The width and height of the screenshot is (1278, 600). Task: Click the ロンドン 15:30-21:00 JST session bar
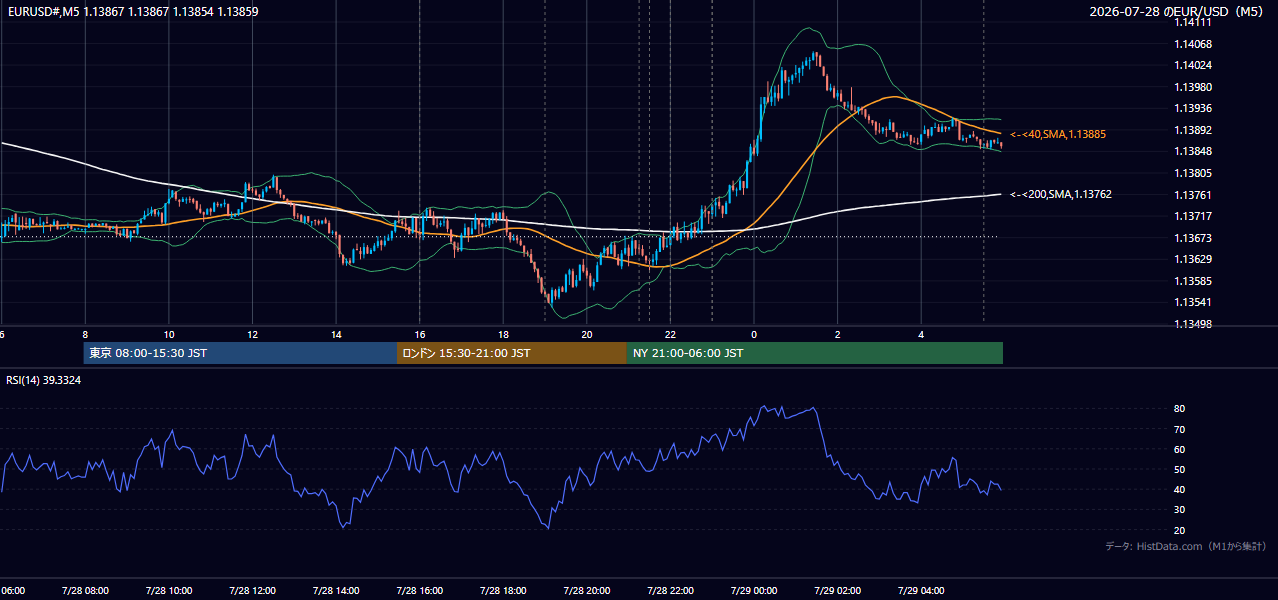coord(512,353)
